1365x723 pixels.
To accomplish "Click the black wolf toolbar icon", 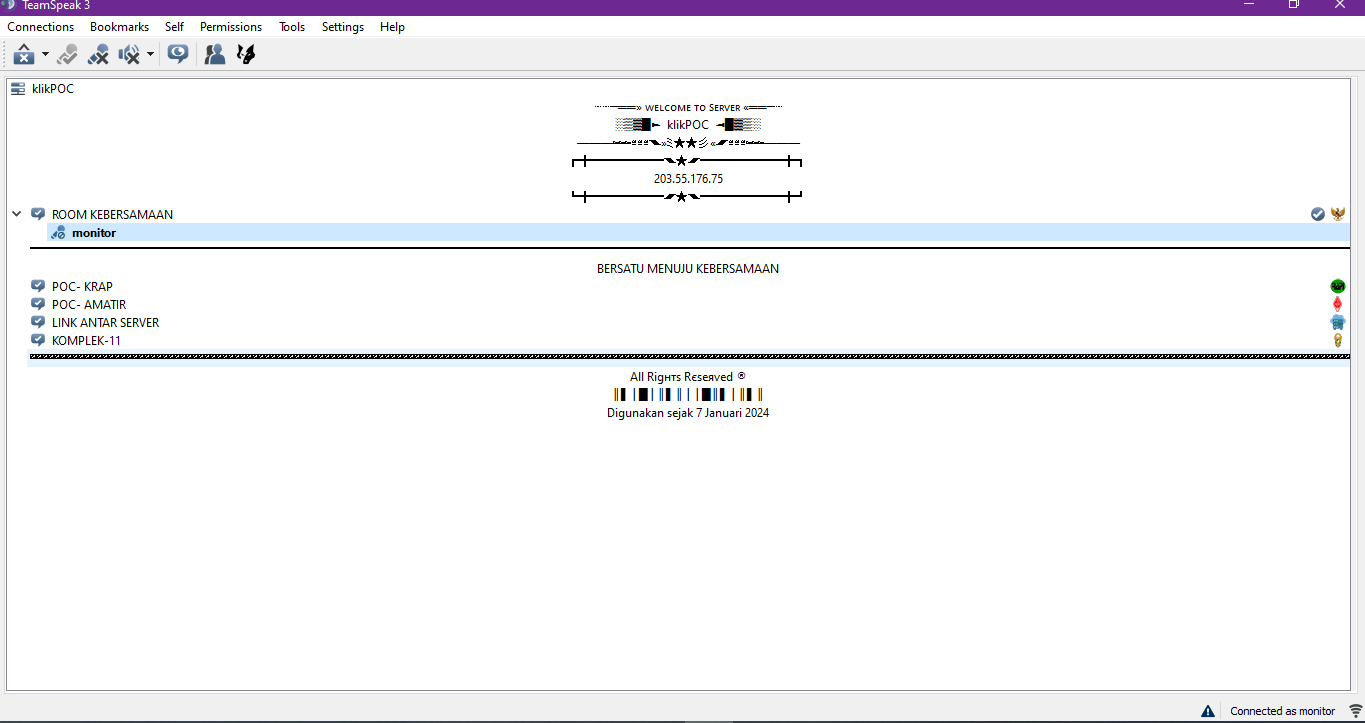I will point(245,54).
